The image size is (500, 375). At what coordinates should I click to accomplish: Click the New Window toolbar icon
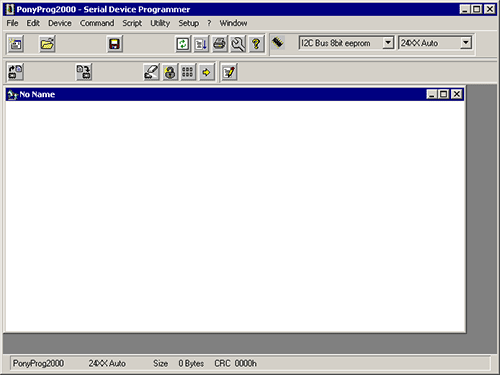click(x=15, y=44)
